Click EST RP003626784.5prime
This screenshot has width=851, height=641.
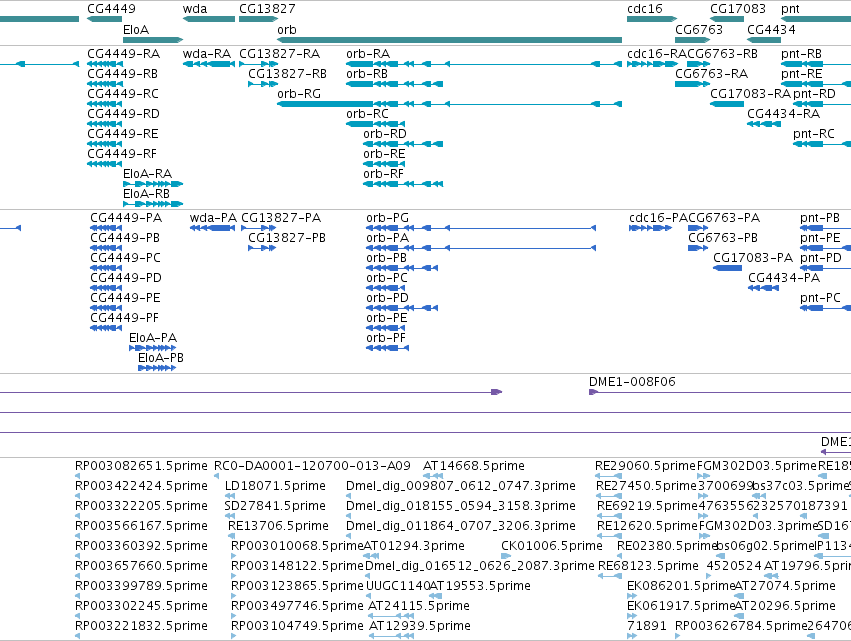pos(678,636)
